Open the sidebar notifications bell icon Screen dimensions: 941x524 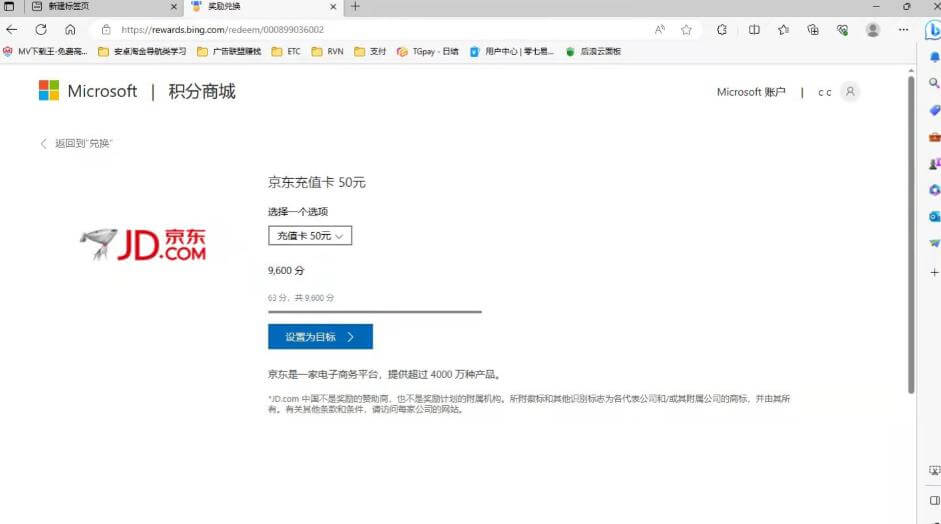pyautogui.click(x=934, y=57)
